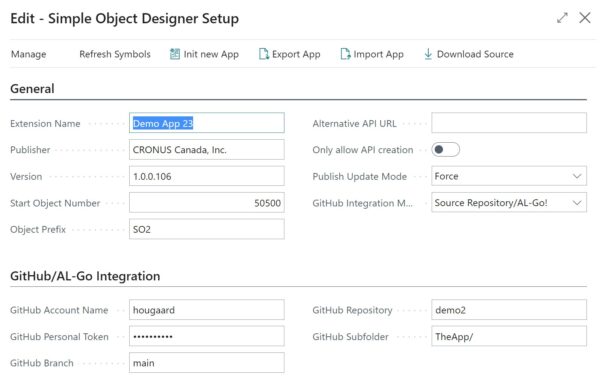
Task: Click the Extension Name field
Action: point(207,123)
